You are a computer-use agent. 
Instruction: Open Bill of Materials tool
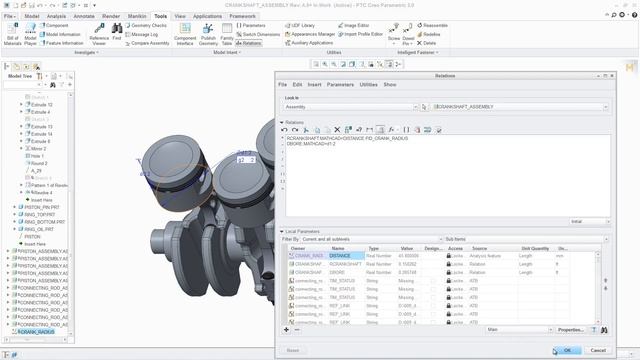pyautogui.click(x=12, y=34)
